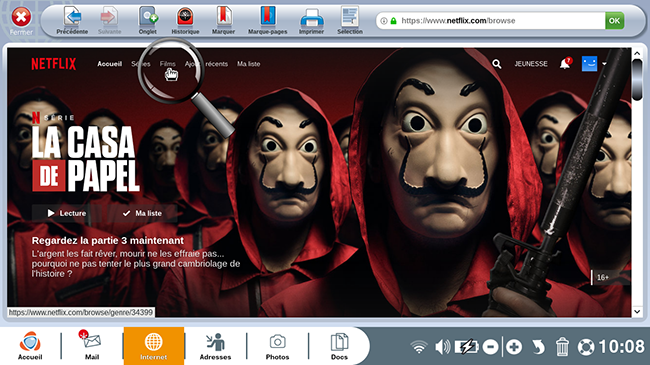Open the Historique browsing history

coord(185,20)
